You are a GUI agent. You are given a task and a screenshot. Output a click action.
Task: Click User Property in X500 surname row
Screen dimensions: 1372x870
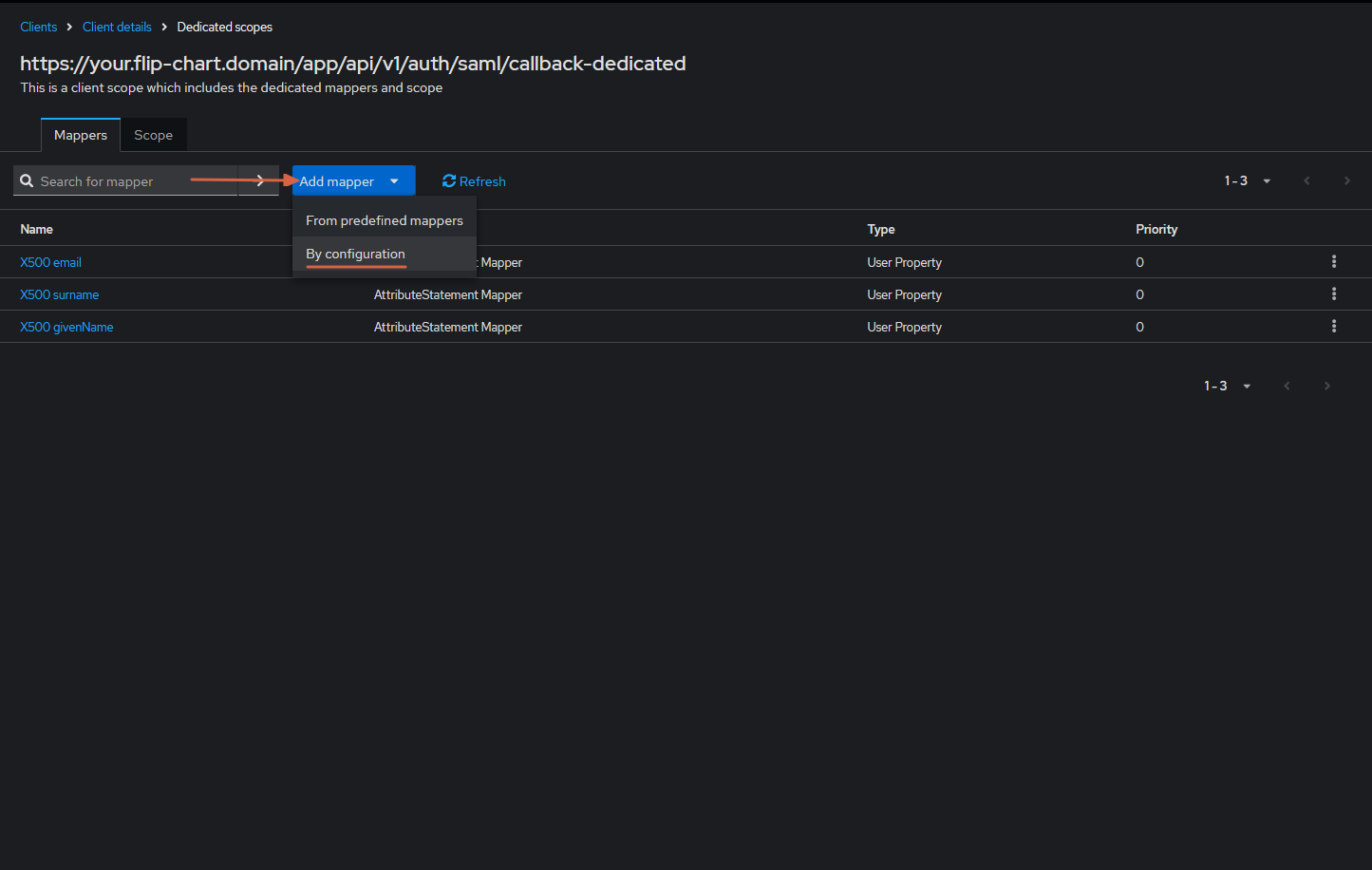click(x=904, y=294)
